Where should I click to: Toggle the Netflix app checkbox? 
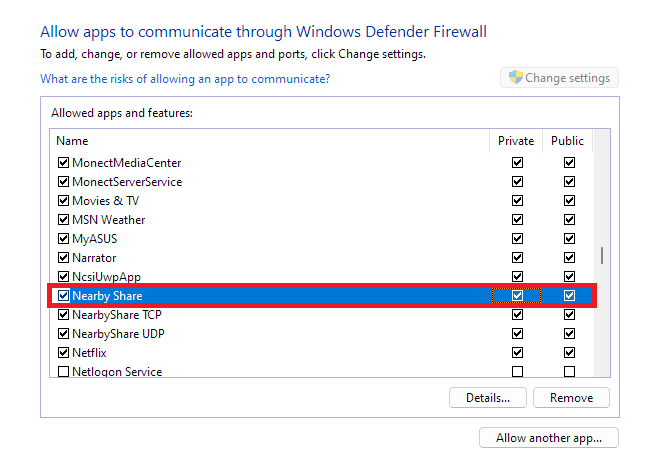point(64,353)
